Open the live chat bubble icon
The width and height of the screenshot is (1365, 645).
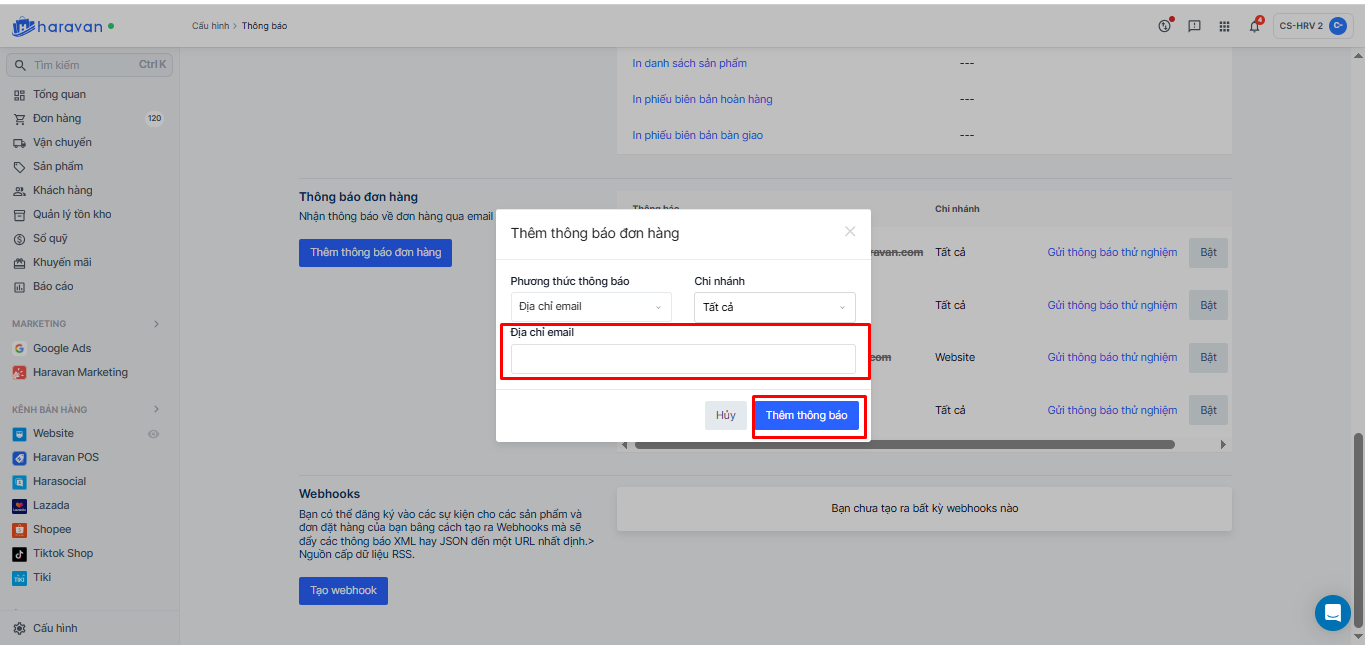coord(1332,612)
